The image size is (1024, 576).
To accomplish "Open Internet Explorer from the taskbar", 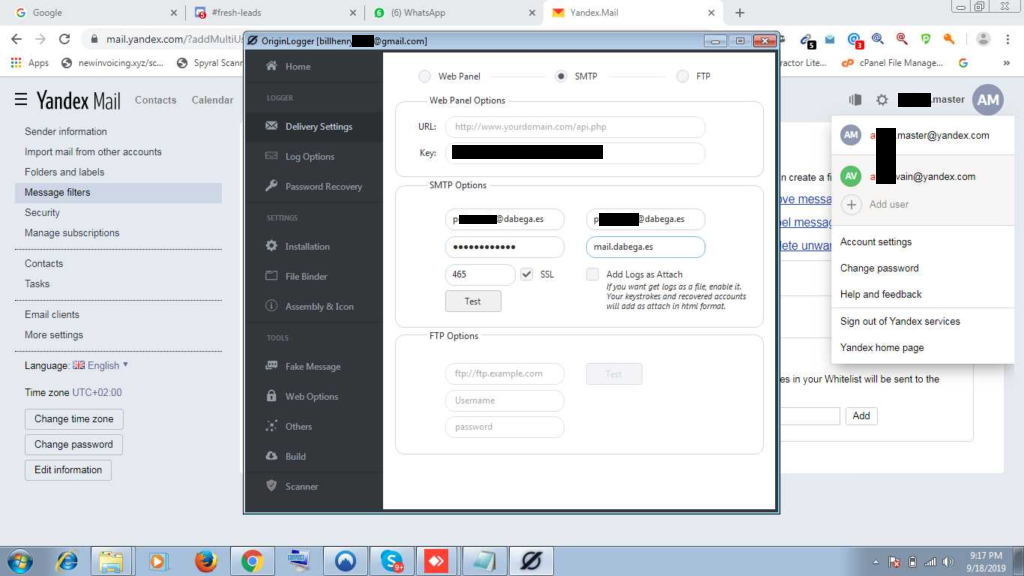I will [x=67, y=561].
